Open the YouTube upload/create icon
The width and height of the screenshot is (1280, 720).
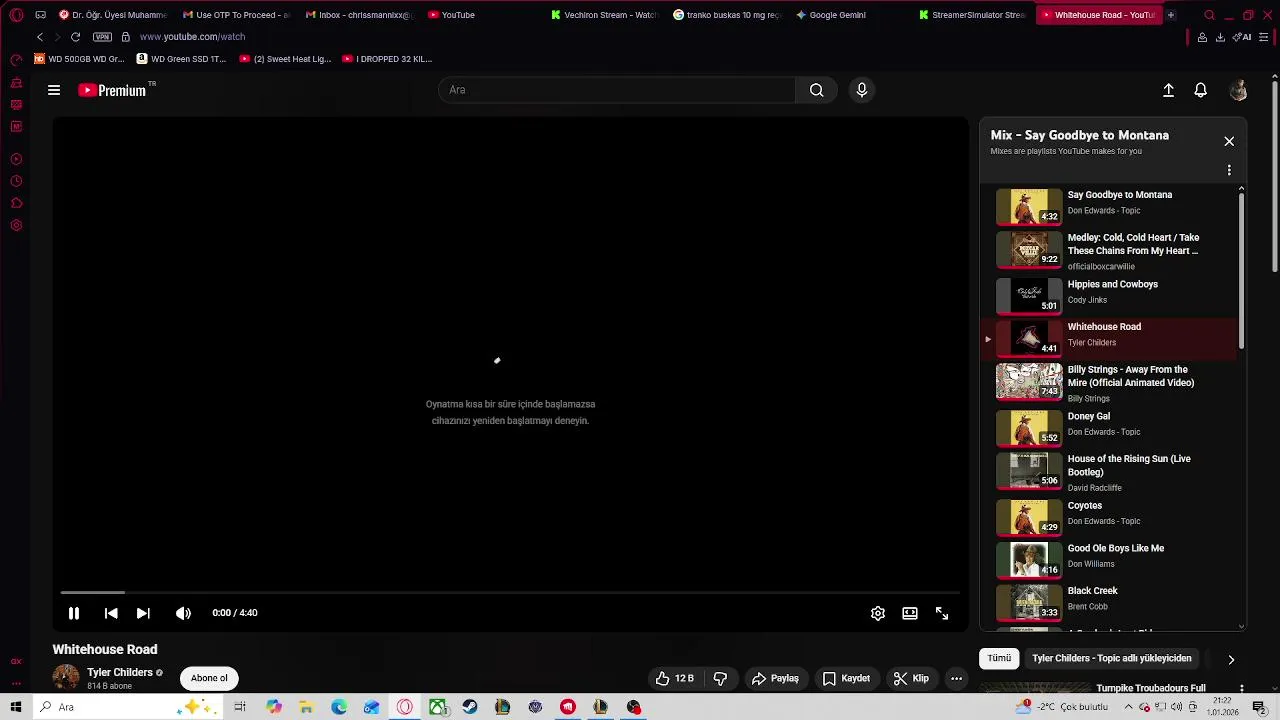(x=1168, y=90)
